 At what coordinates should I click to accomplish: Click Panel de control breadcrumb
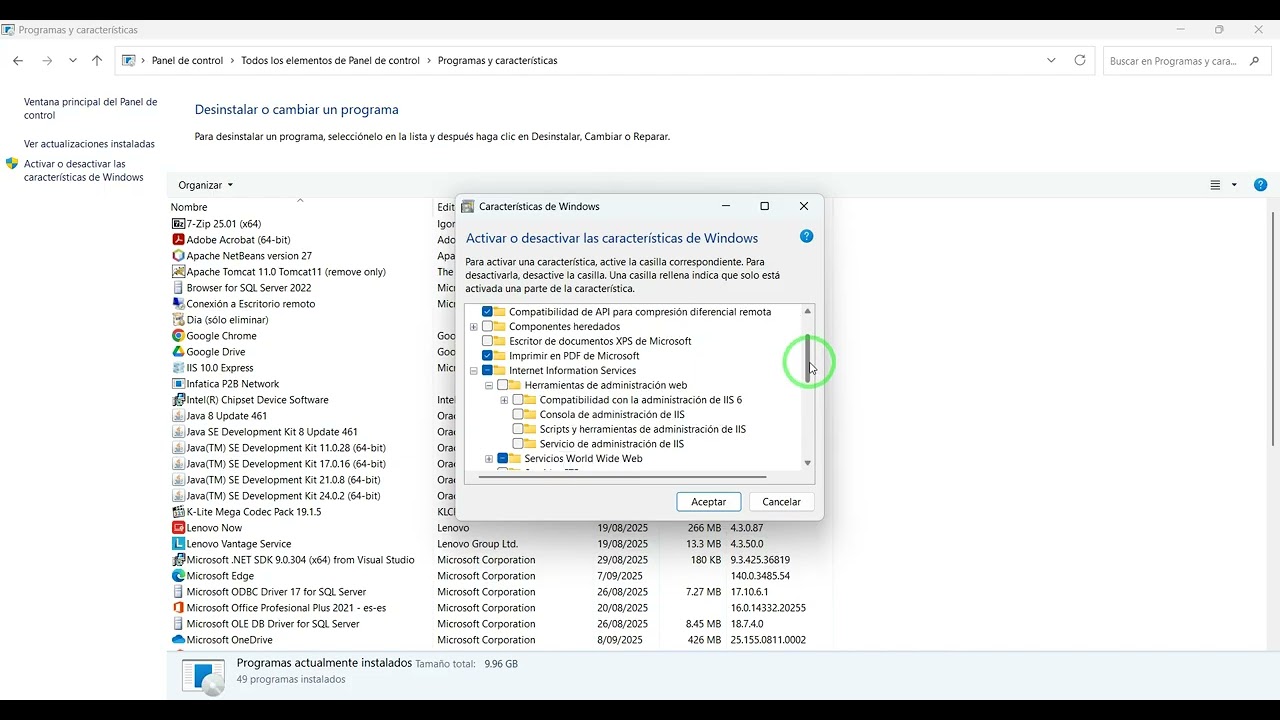coord(187,60)
